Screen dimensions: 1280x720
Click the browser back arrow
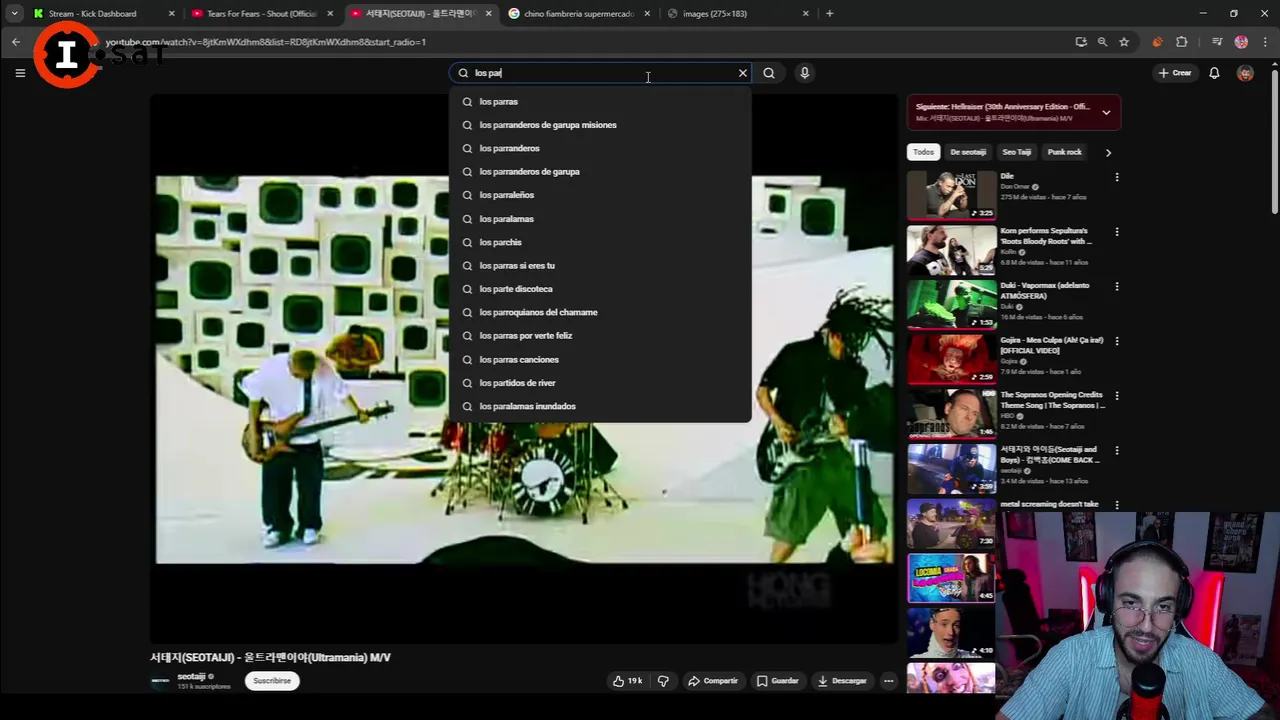click(16, 42)
